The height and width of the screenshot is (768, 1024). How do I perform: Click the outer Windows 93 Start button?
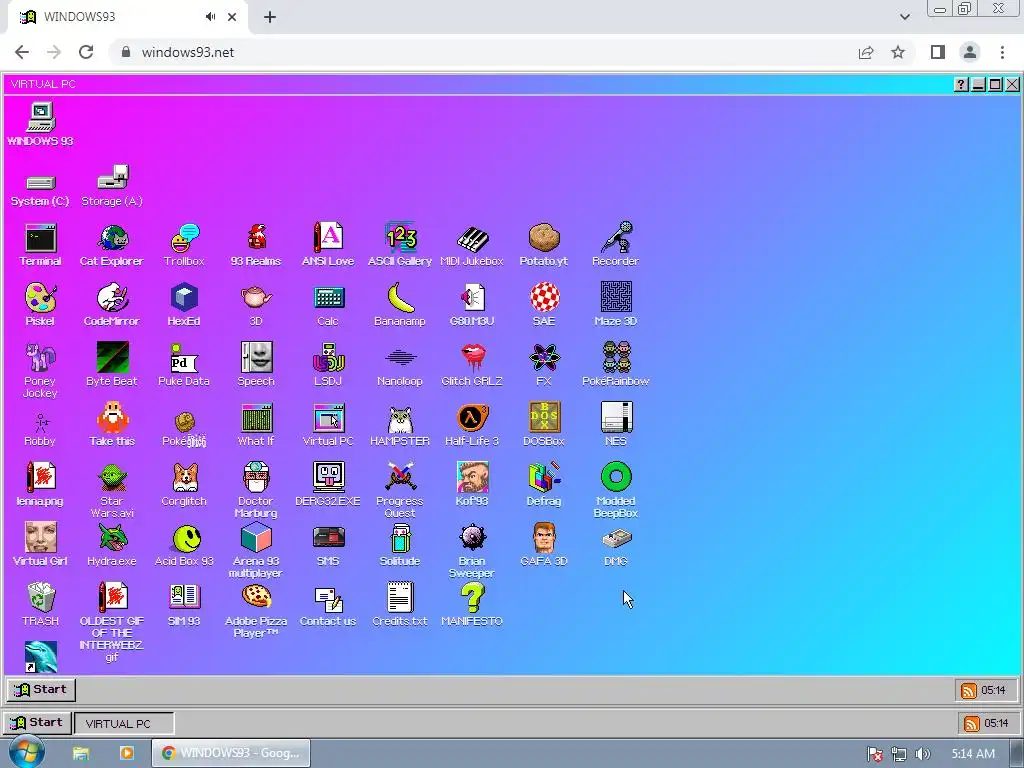(37, 722)
